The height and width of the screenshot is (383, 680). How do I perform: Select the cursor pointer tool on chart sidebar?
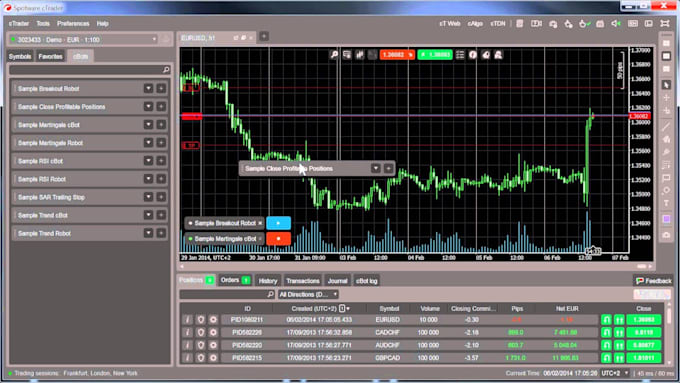coord(666,85)
